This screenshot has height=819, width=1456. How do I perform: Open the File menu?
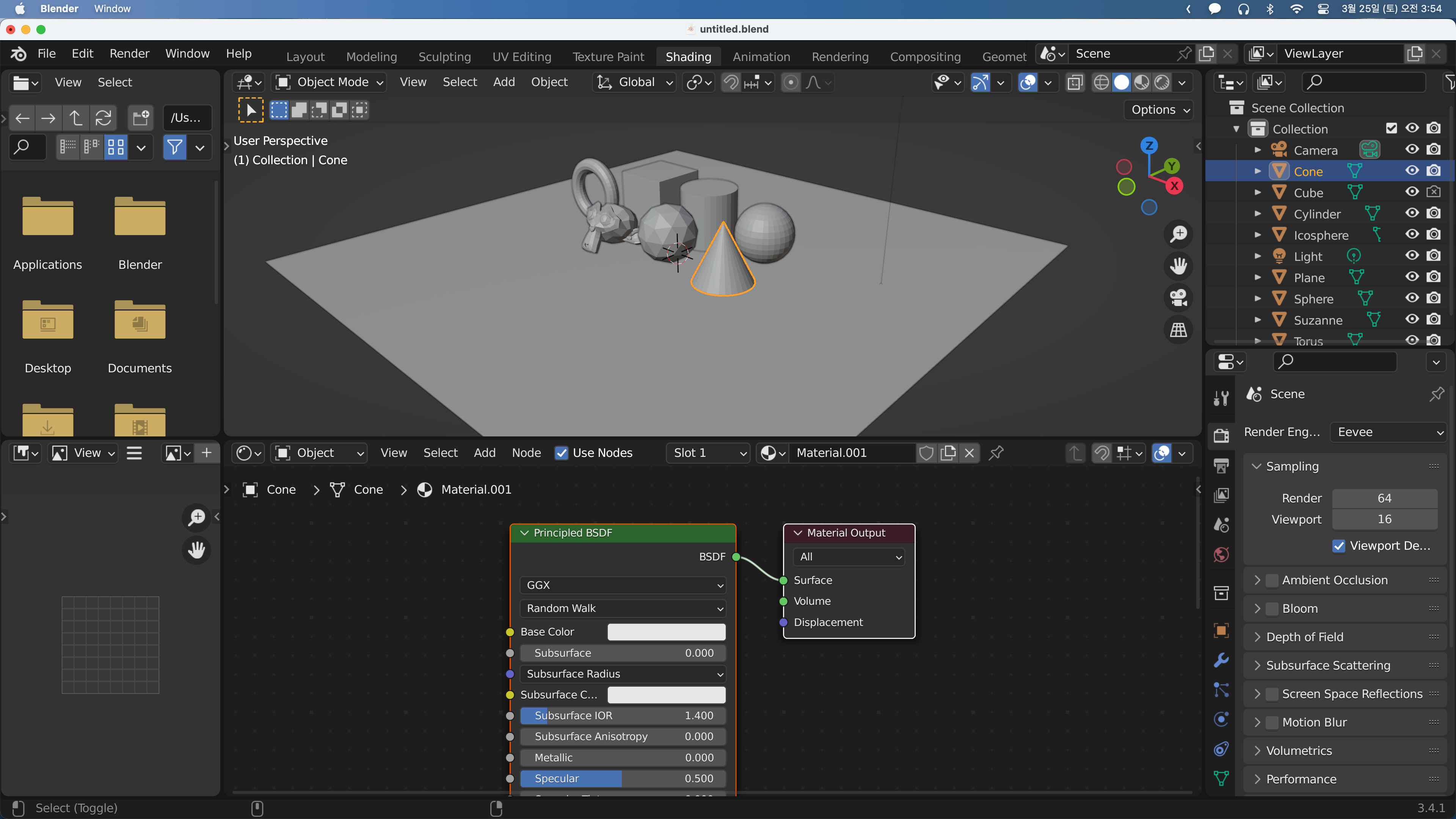(46, 54)
